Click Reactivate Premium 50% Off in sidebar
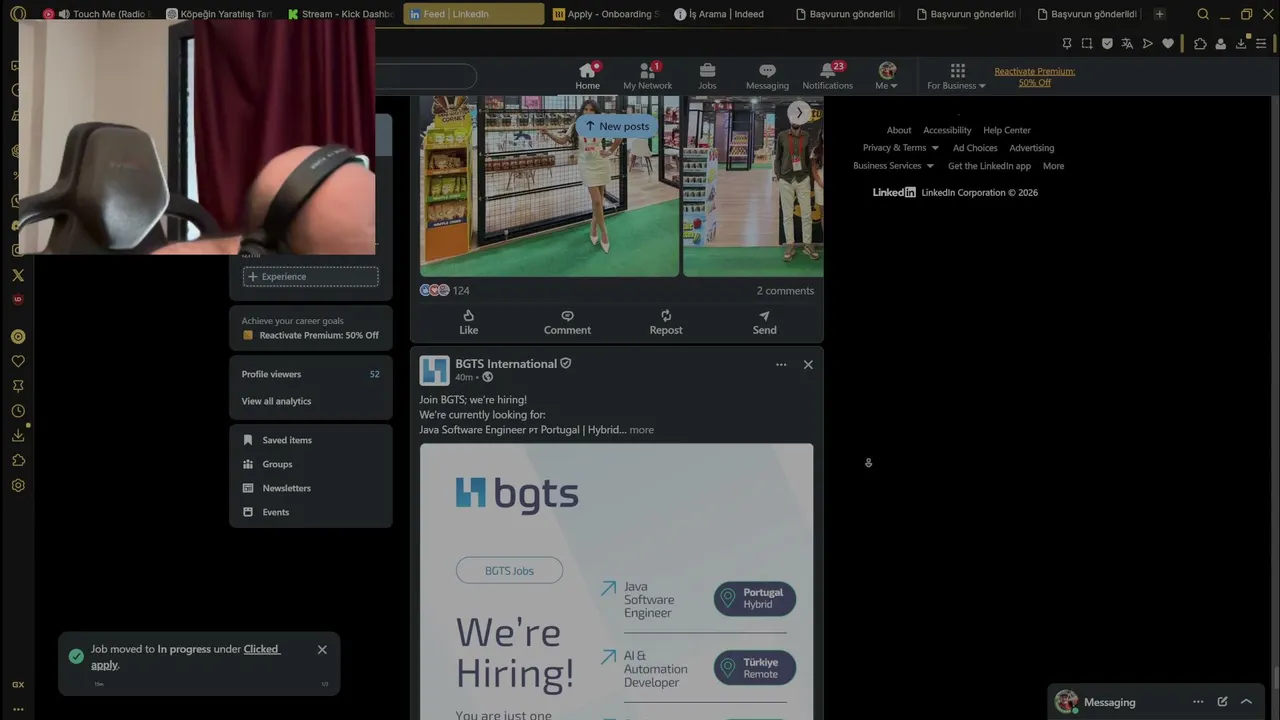The width and height of the screenshot is (1280, 720). pos(311,335)
